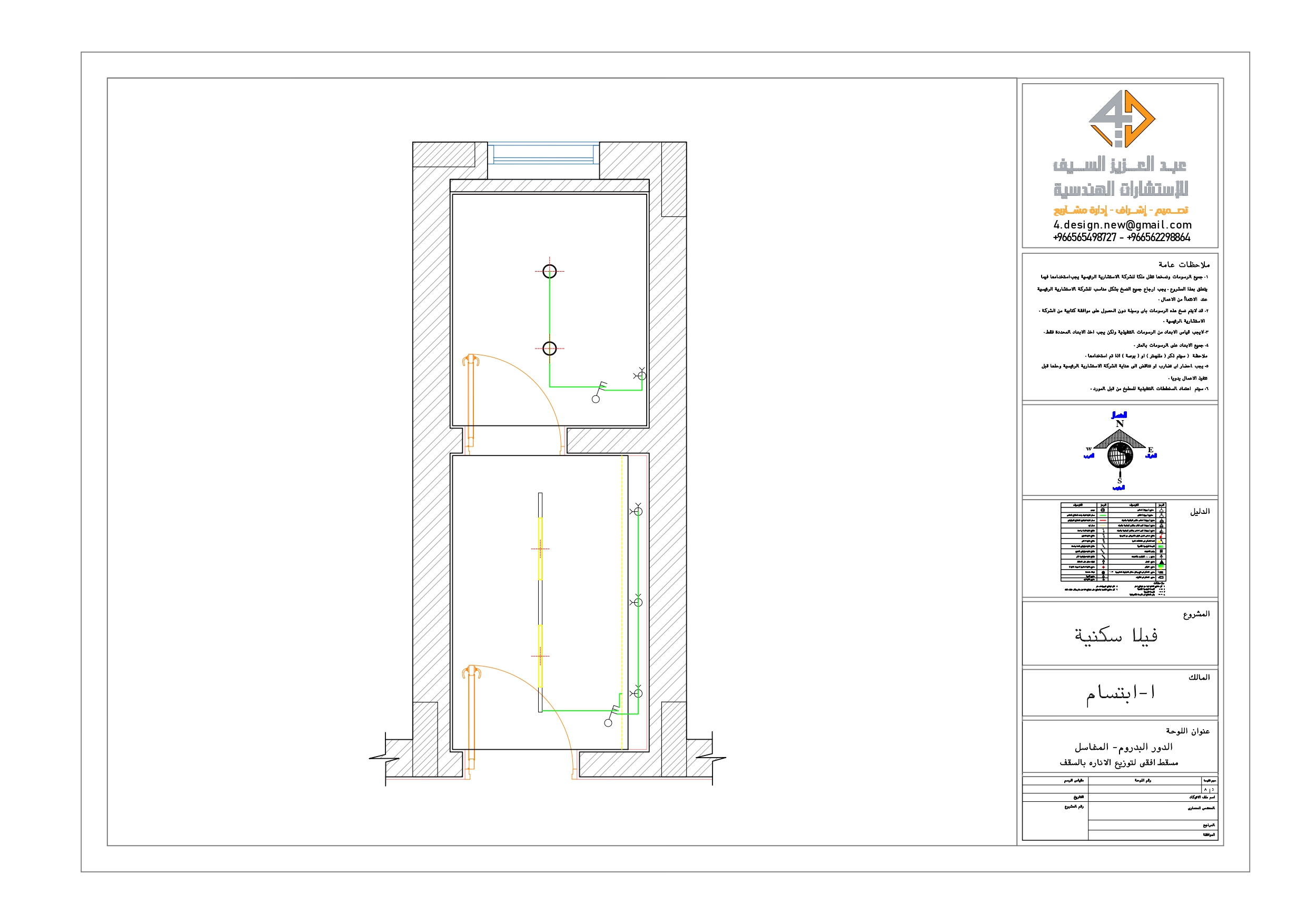Image resolution: width=1307 pixels, height=924 pixels.
Task: Click the 'رقم المشروع' project number label
Action: pyautogui.click(x=1074, y=807)
